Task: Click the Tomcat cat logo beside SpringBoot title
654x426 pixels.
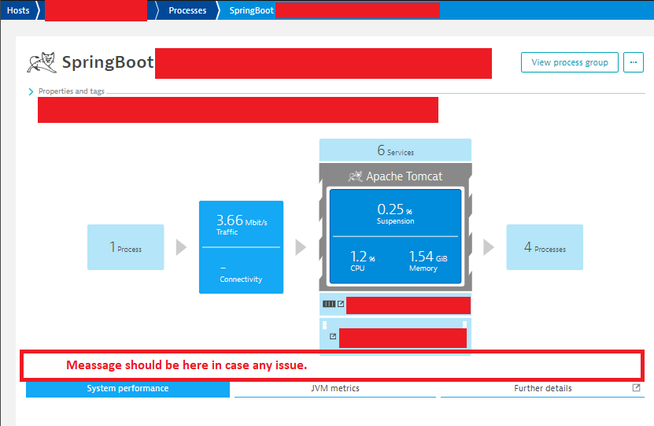Action: (x=42, y=63)
